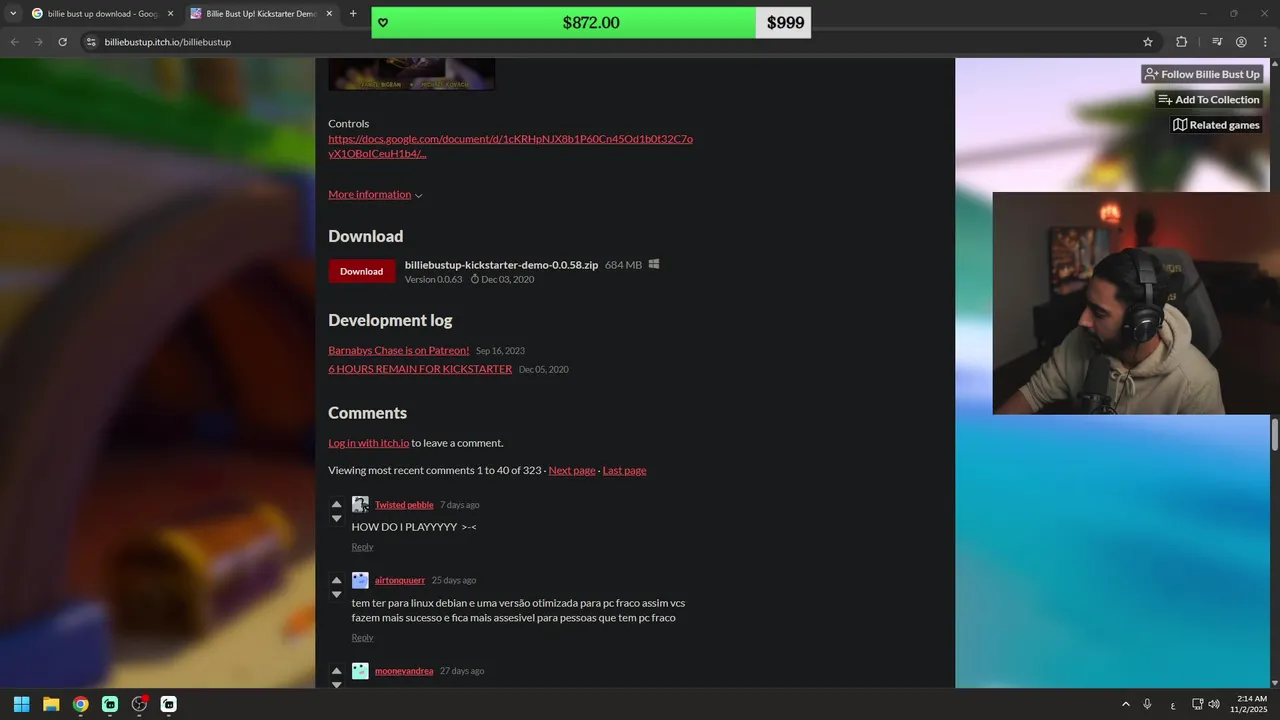This screenshot has width=1280, height=720.
Task: Go to the Next page of comments
Action: coord(572,470)
